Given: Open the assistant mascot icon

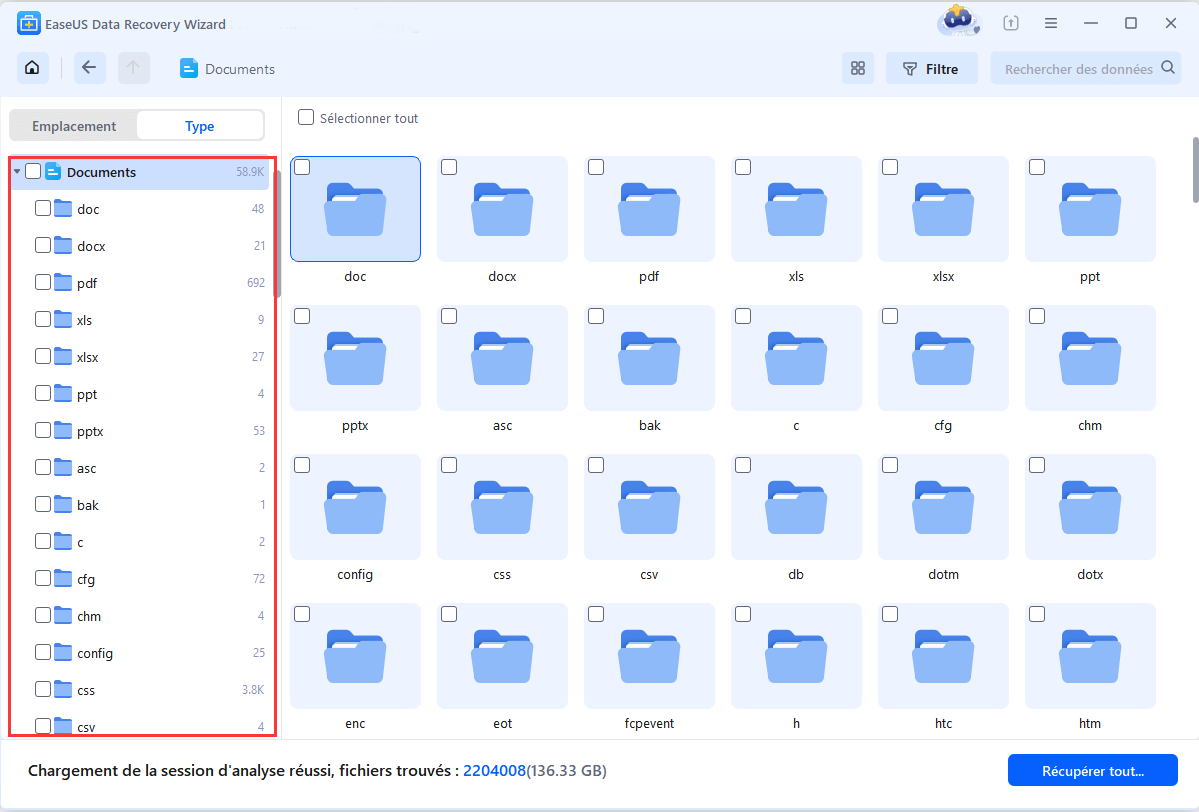Looking at the screenshot, I should coord(957,22).
